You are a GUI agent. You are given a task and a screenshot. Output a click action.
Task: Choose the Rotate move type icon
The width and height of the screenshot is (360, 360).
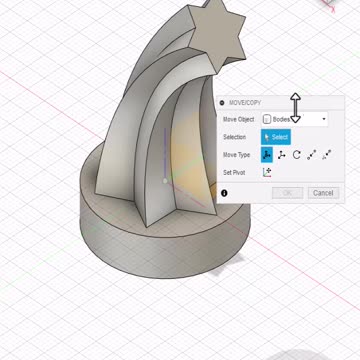click(x=297, y=155)
